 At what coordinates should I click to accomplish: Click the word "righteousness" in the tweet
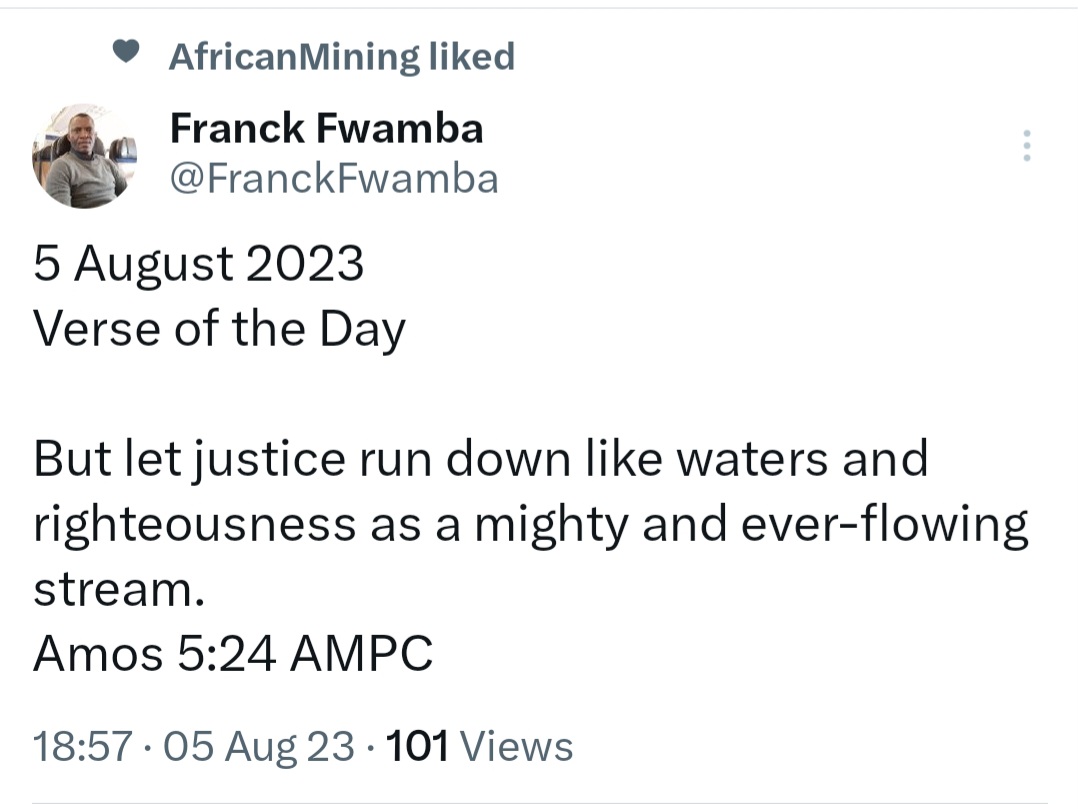pos(194,524)
